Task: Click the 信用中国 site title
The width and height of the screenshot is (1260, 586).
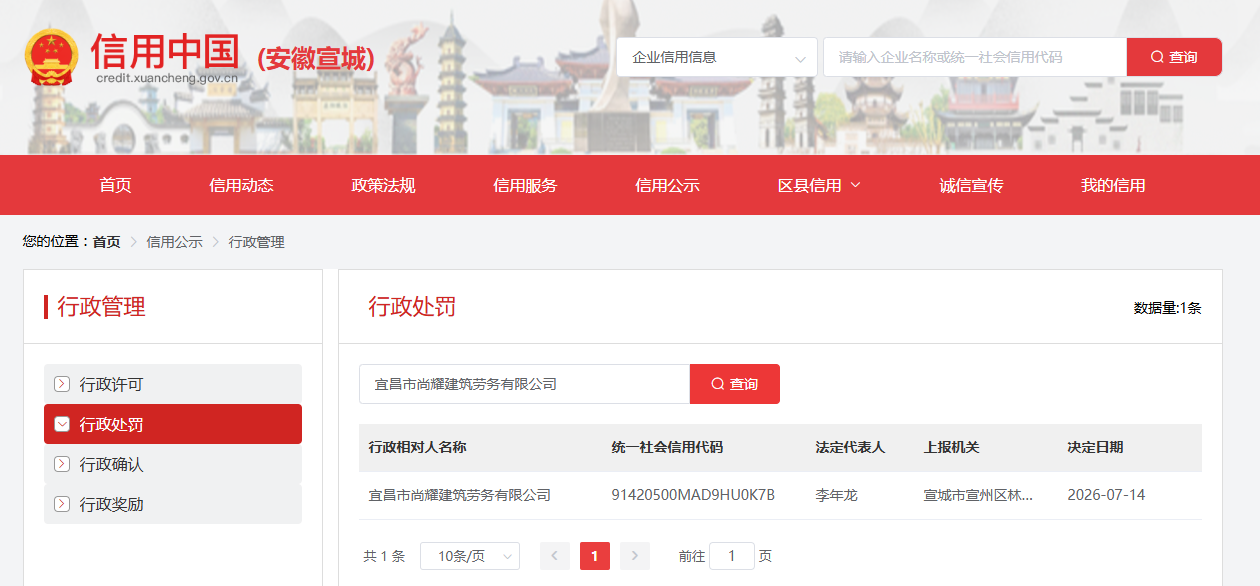Action: tap(165, 50)
